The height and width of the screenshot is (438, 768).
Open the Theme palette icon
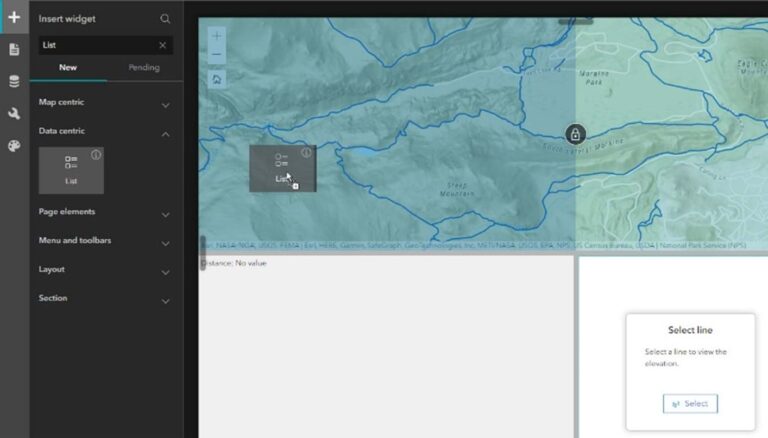click(x=14, y=146)
